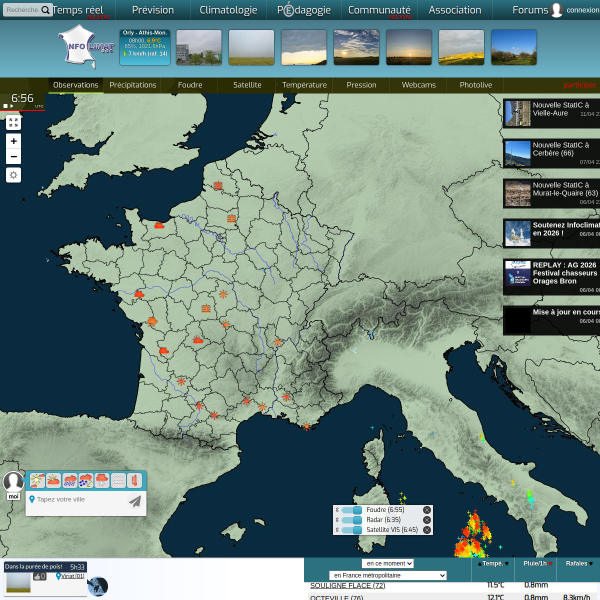This screenshot has height=600, width=600.
Task: Switch to Foudre tab
Action: tap(190, 85)
